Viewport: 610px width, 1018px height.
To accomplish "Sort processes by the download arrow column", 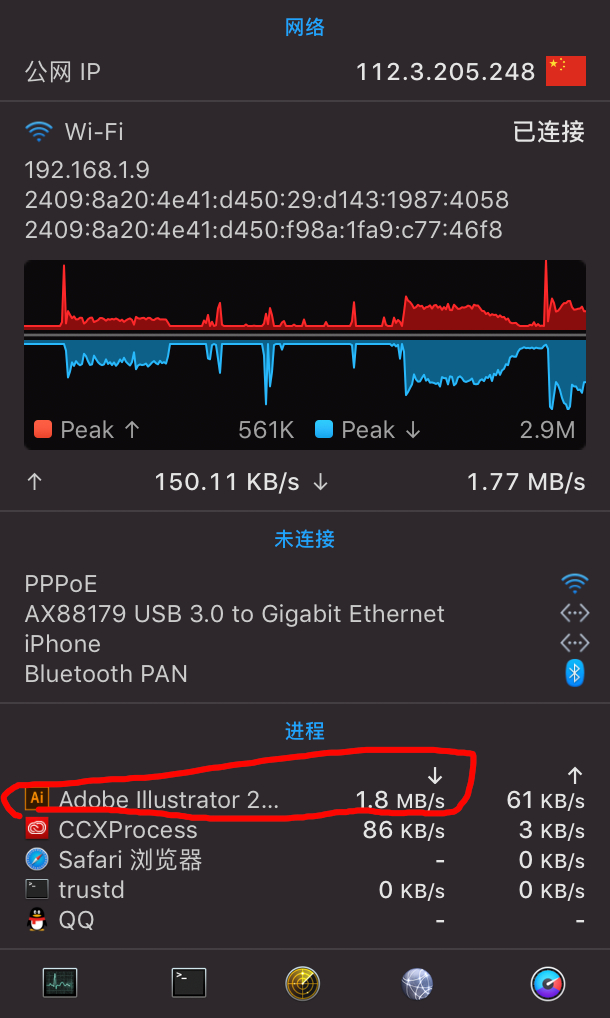I will click(435, 775).
